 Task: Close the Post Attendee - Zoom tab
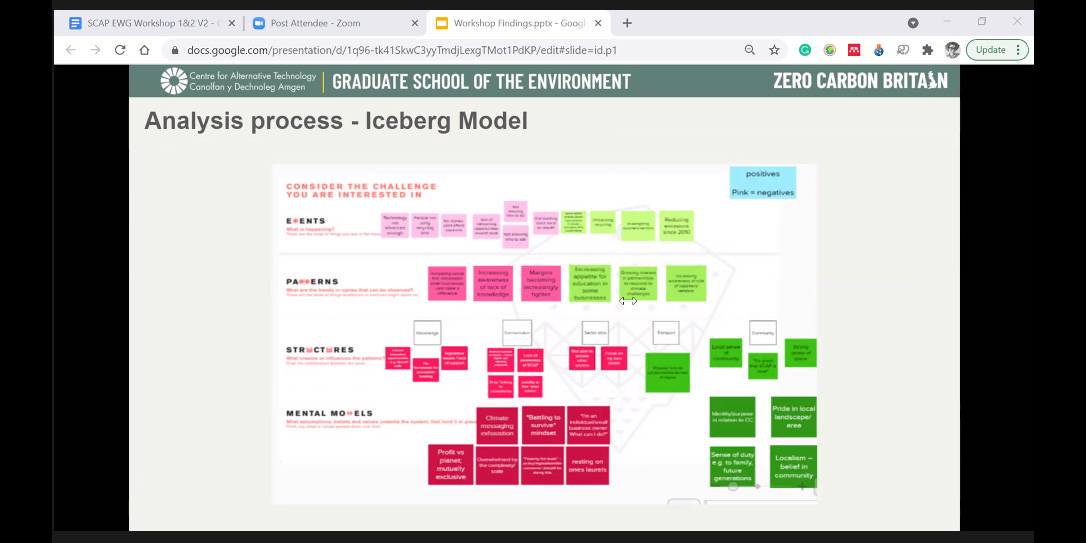tap(415, 23)
